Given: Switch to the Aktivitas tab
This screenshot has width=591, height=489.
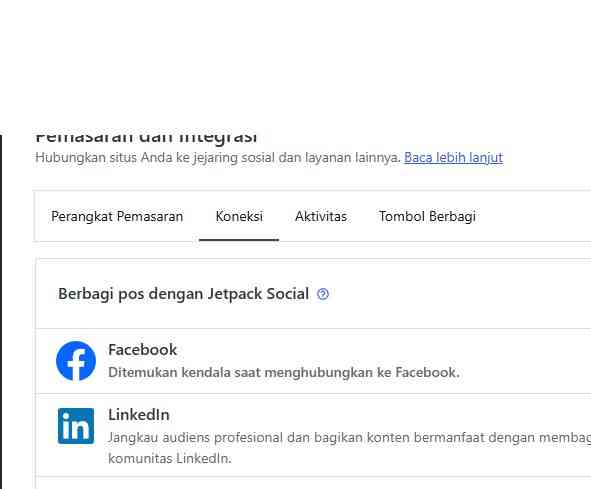Looking at the screenshot, I should [x=321, y=216].
